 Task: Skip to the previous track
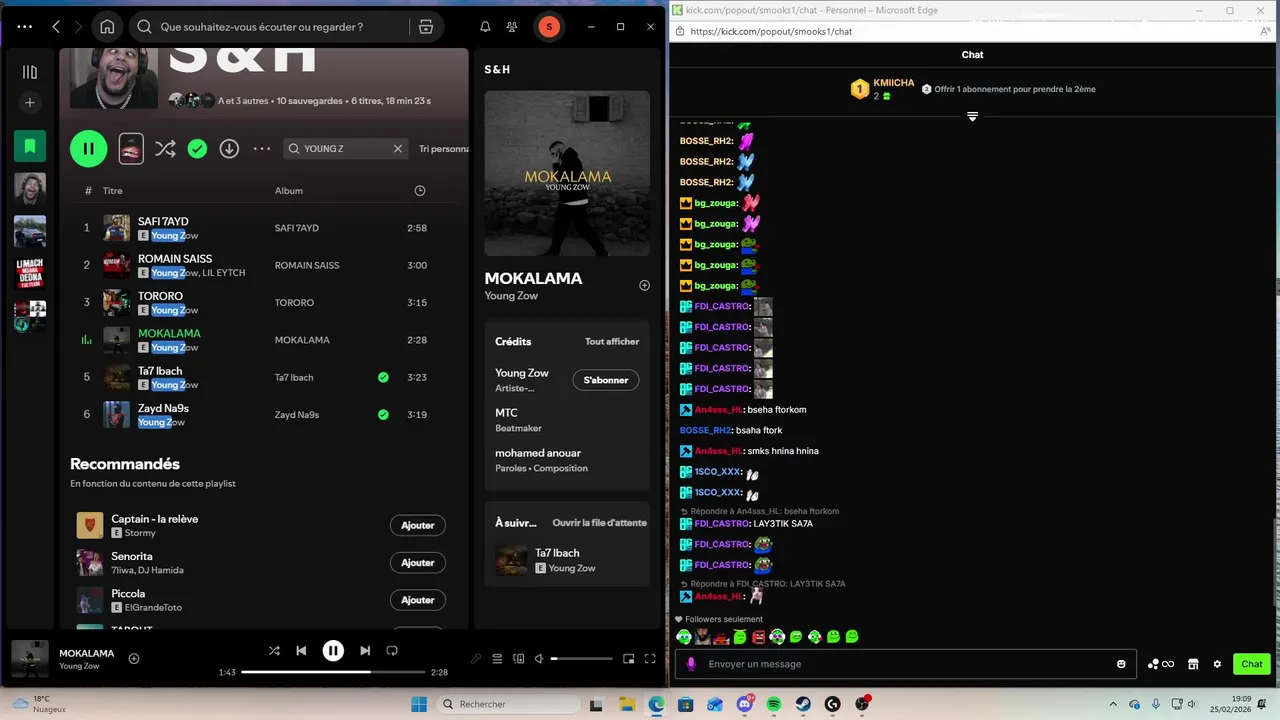pyautogui.click(x=301, y=651)
